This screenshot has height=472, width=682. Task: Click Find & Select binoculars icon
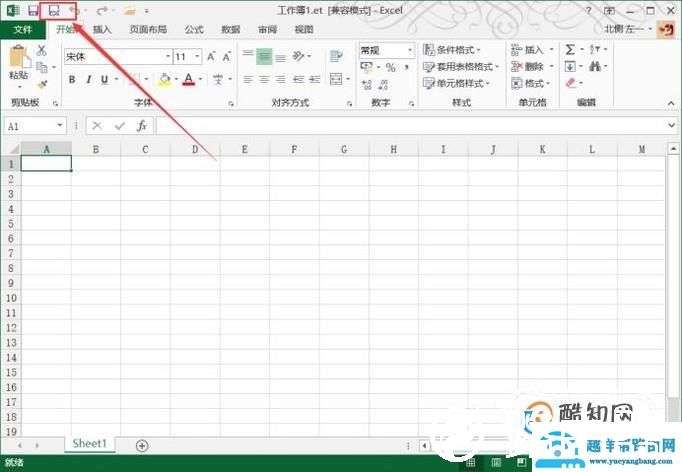pyautogui.click(x=595, y=67)
